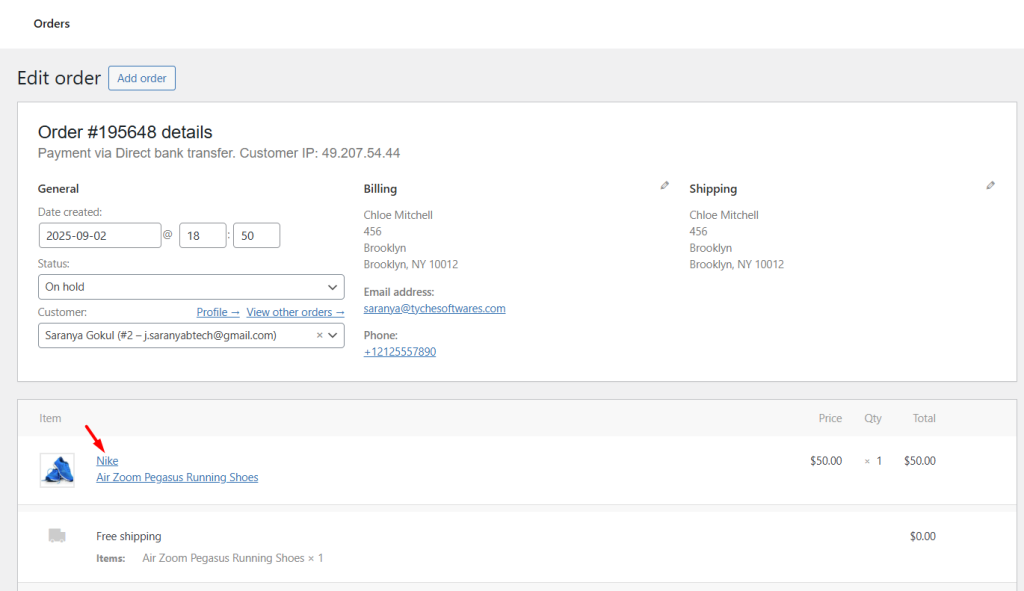The height and width of the screenshot is (591, 1024).
Task: Click the minute field showing 50
Action: [256, 235]
